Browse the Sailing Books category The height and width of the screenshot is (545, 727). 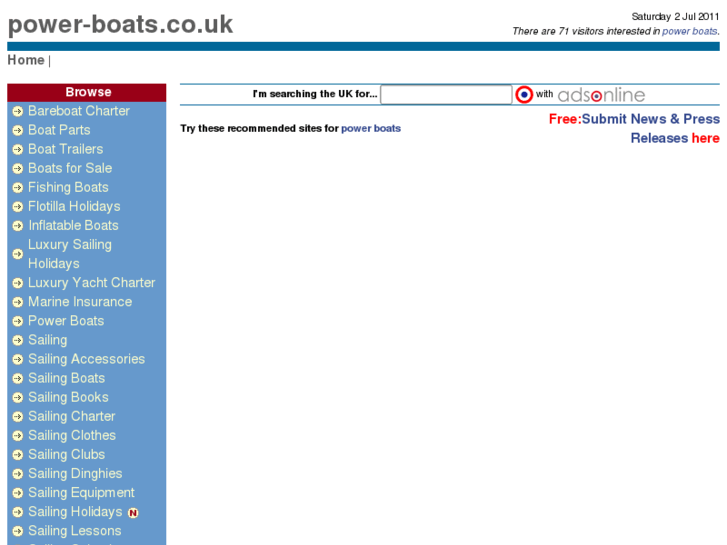[x=69, y=397]
